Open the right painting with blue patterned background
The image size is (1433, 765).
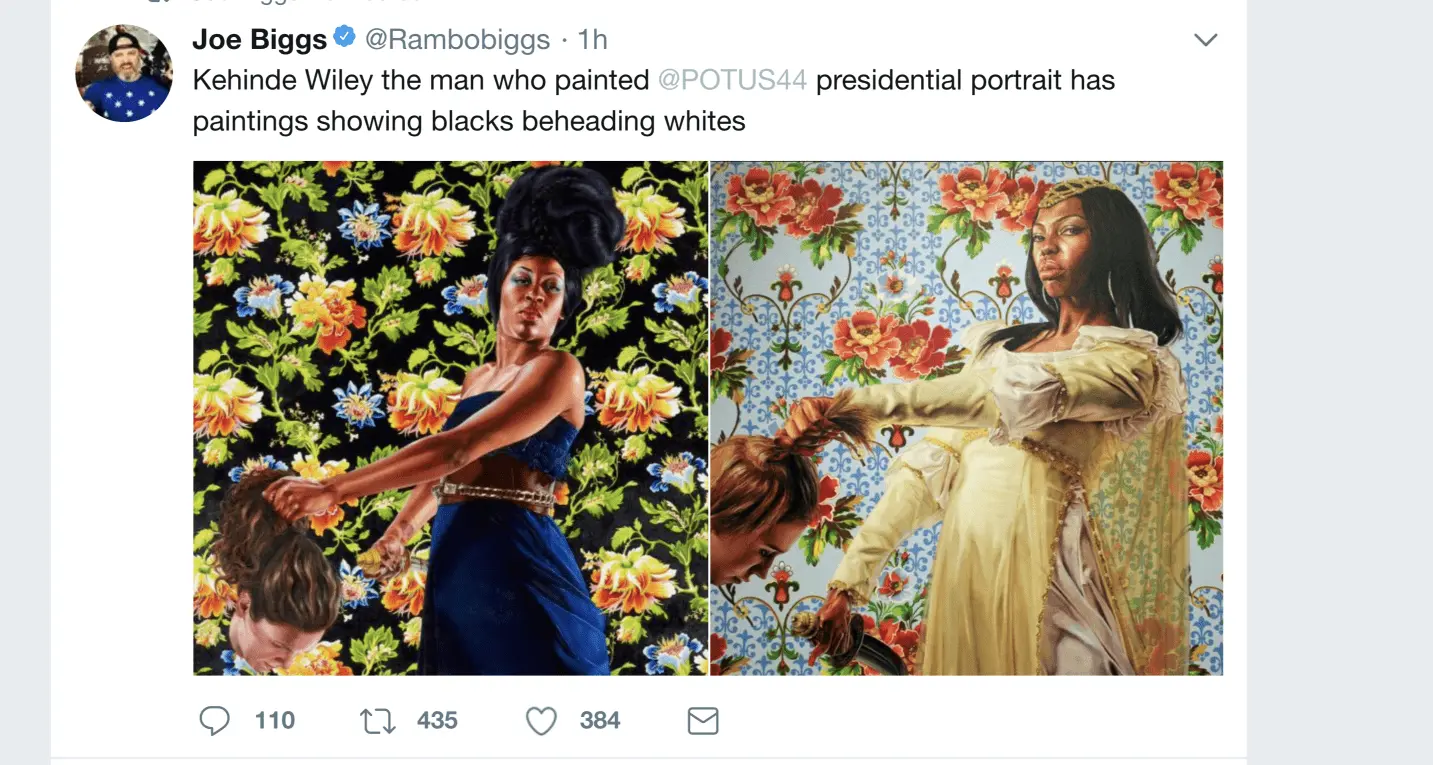click(x=966, y=418)
